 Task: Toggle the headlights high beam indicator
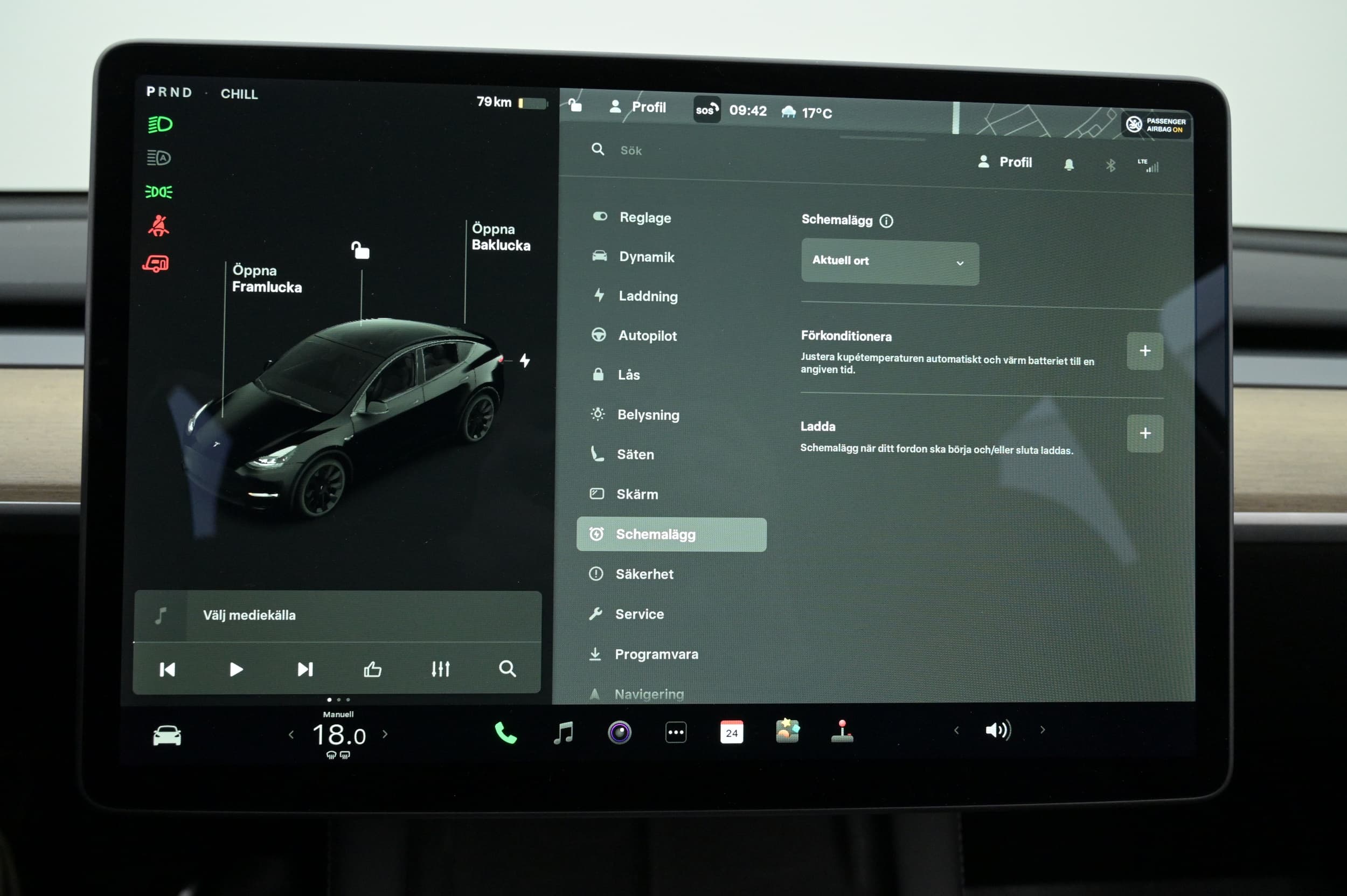tap(160, 124)
